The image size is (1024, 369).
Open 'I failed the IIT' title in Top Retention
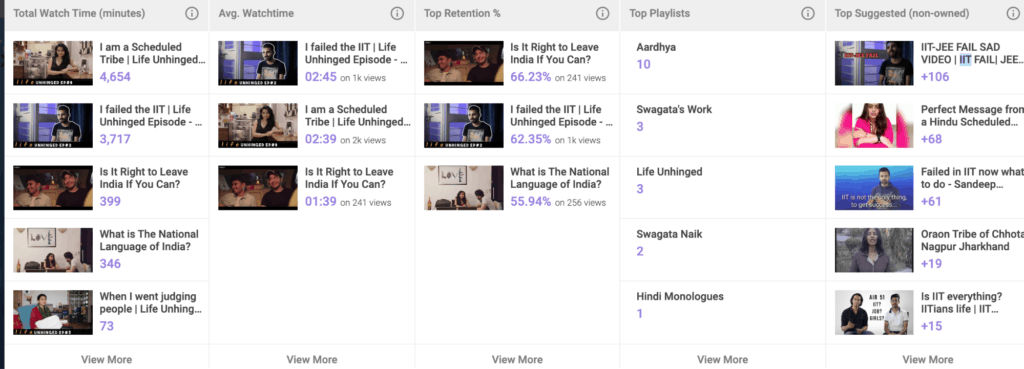[x=562, y=116]
